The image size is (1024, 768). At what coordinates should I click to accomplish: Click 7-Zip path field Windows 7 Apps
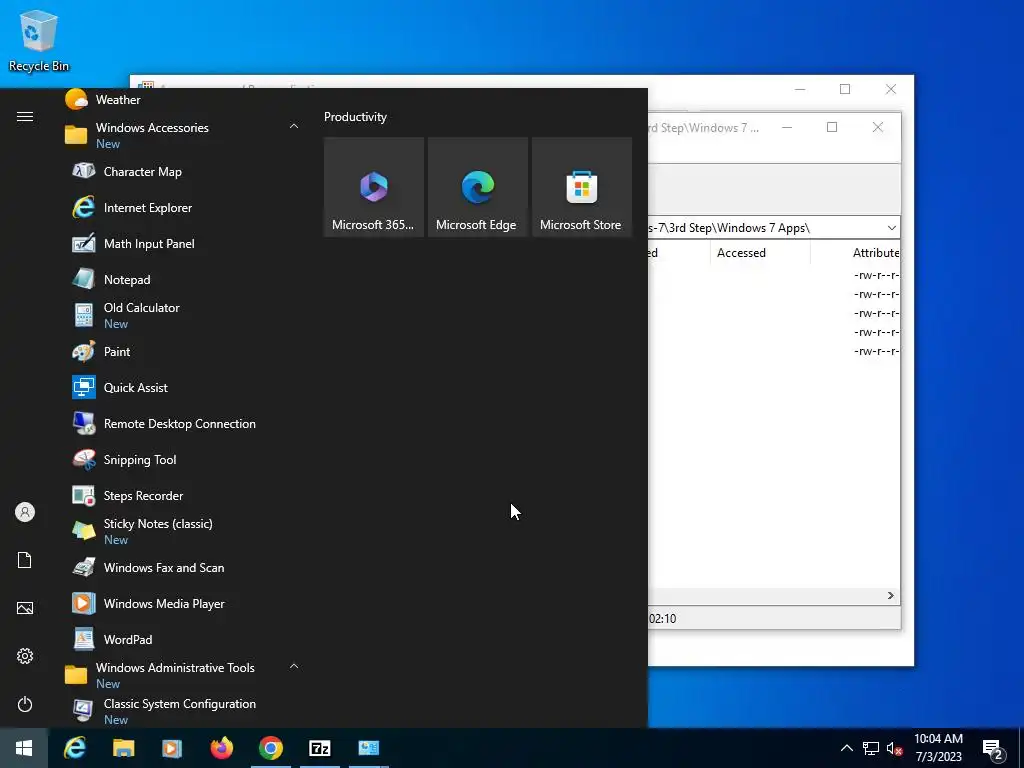click(x=764, y=228)
